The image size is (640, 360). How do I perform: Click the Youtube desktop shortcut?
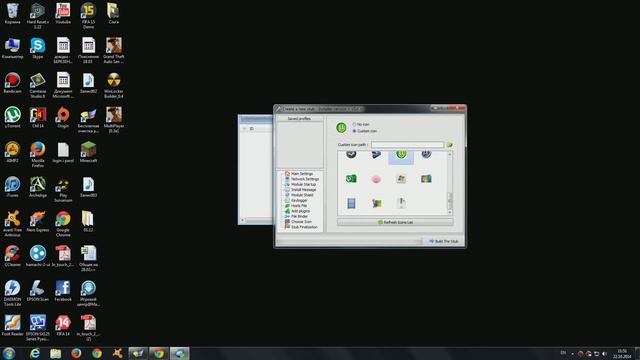pyautogui.click(x=63, y=13)
